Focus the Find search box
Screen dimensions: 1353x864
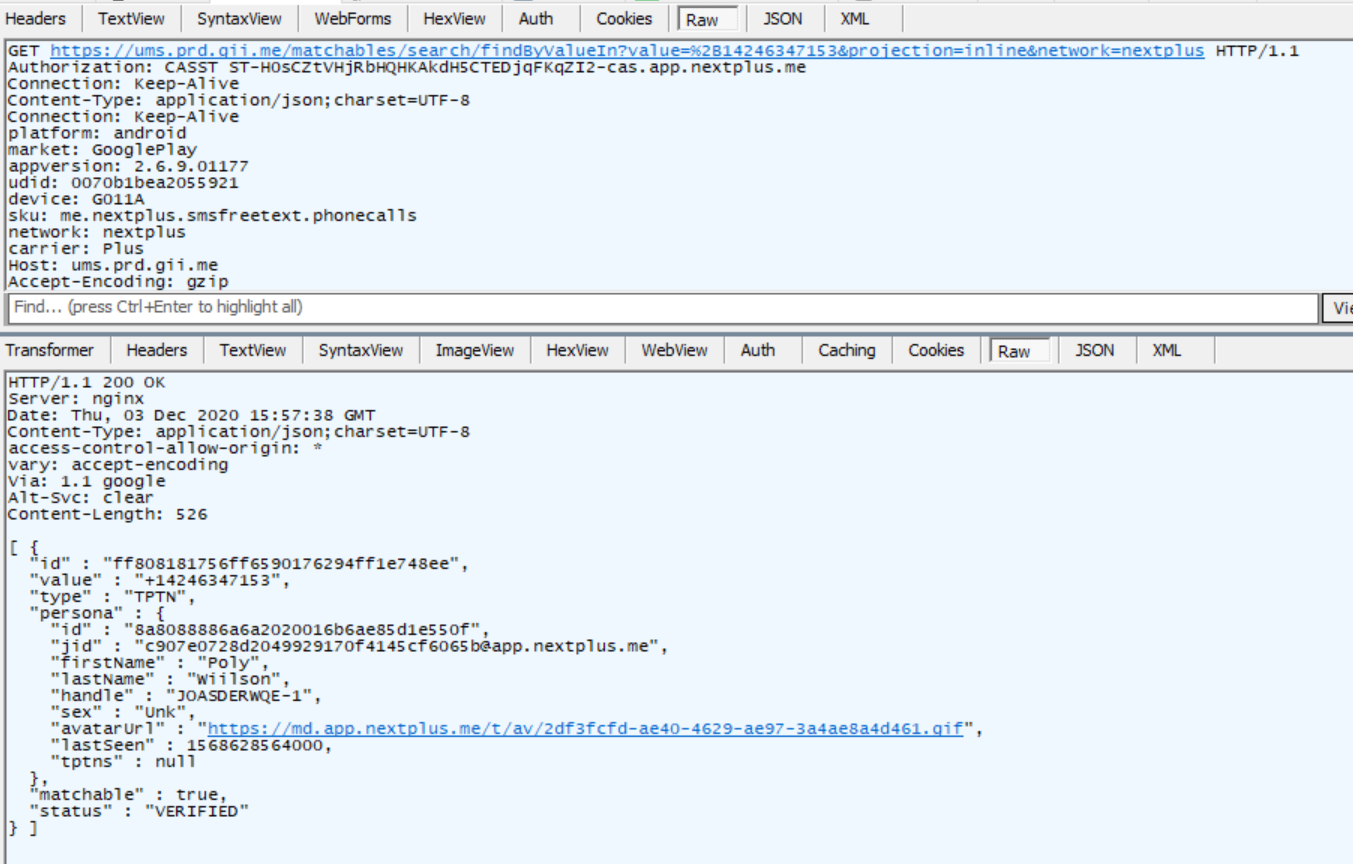pyautogui.click(x=663, y=307)
